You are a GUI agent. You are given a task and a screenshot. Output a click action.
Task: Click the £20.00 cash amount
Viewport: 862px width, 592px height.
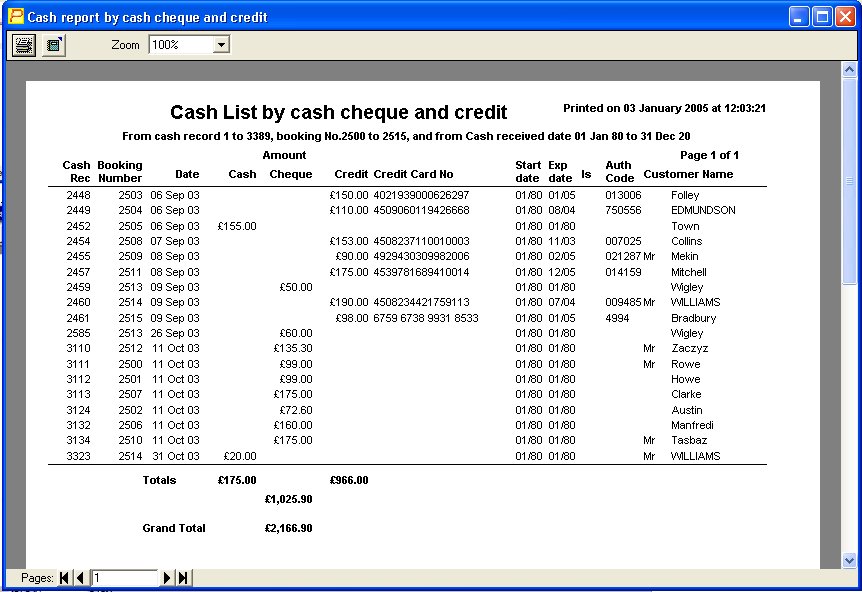(x=240, y=456)
